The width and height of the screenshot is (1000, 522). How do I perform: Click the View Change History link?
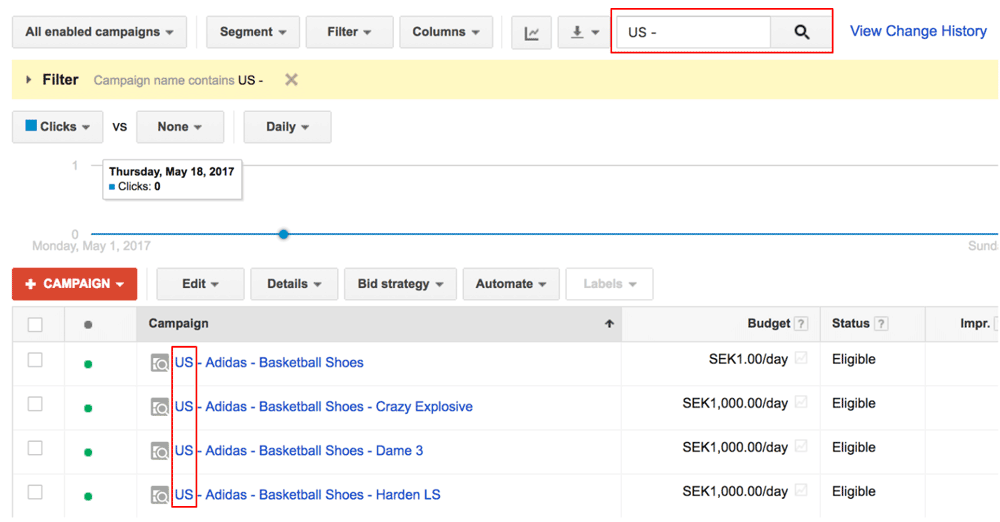[918, 31]
